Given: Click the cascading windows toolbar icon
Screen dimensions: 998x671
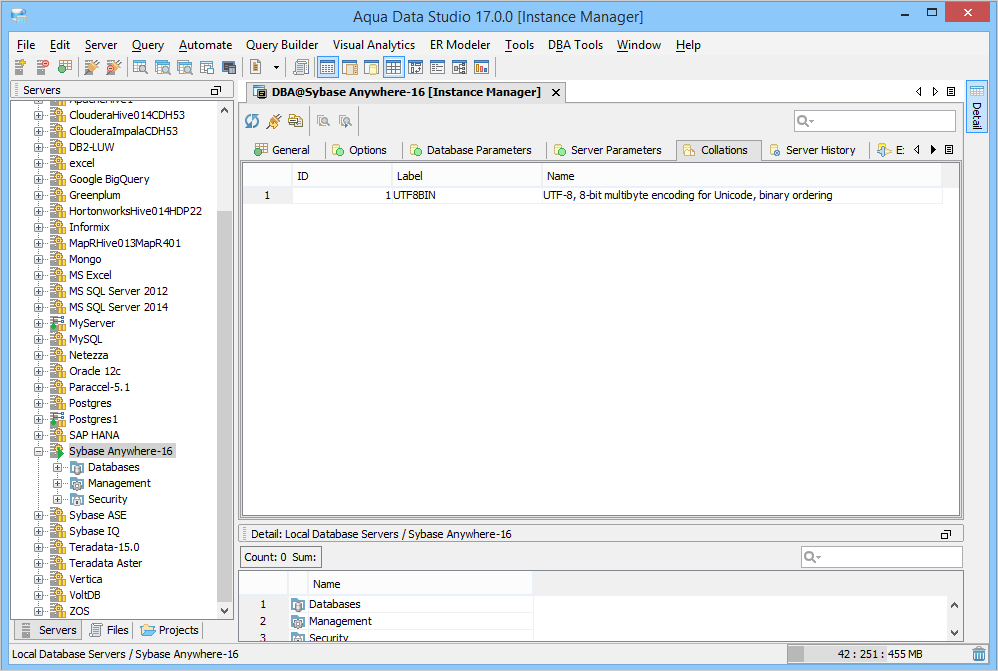Looking at the screenshot, I should [207, 67].
